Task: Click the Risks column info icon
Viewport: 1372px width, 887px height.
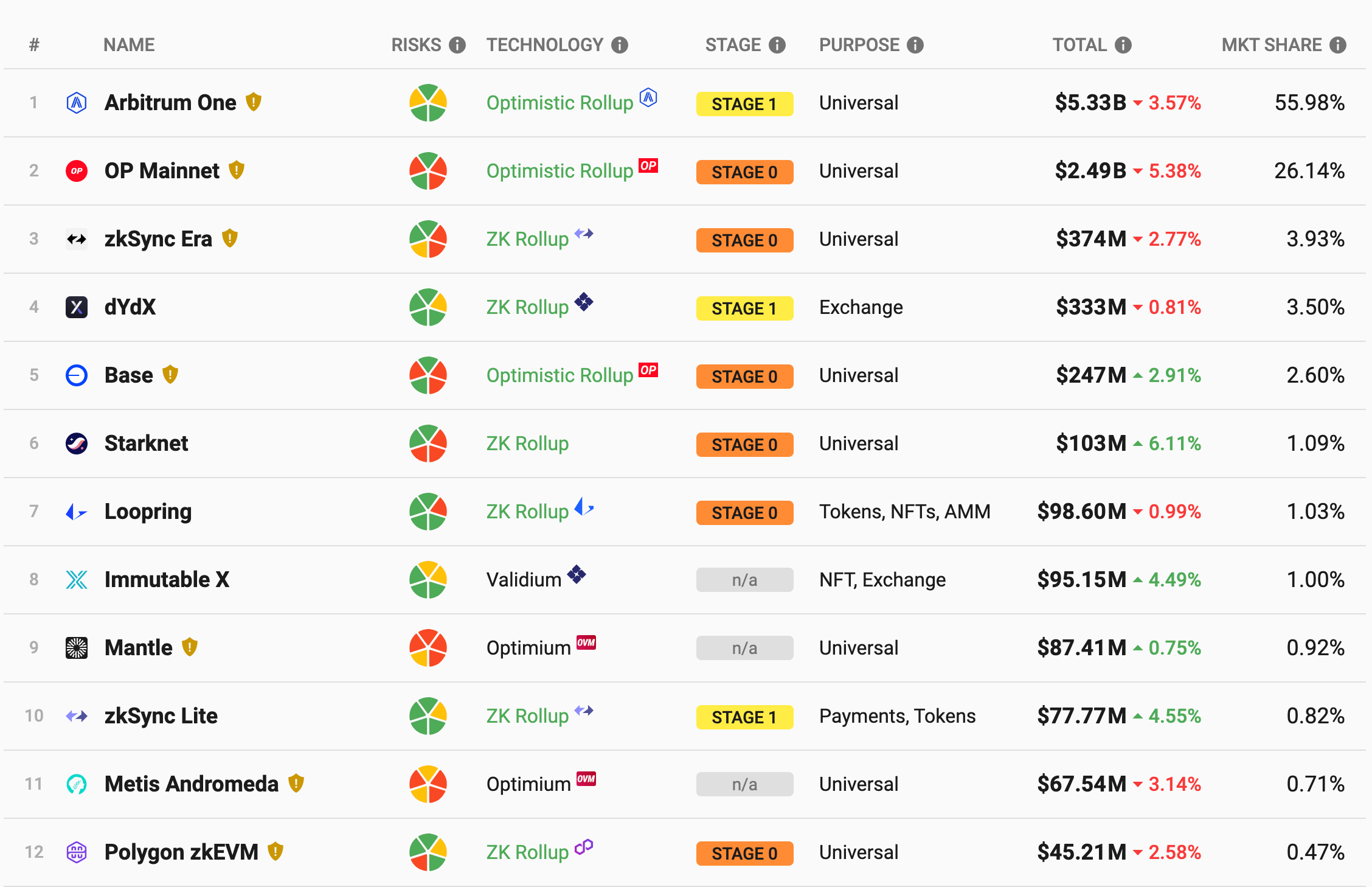Action: pyautogui.click(x=457, y=45)
